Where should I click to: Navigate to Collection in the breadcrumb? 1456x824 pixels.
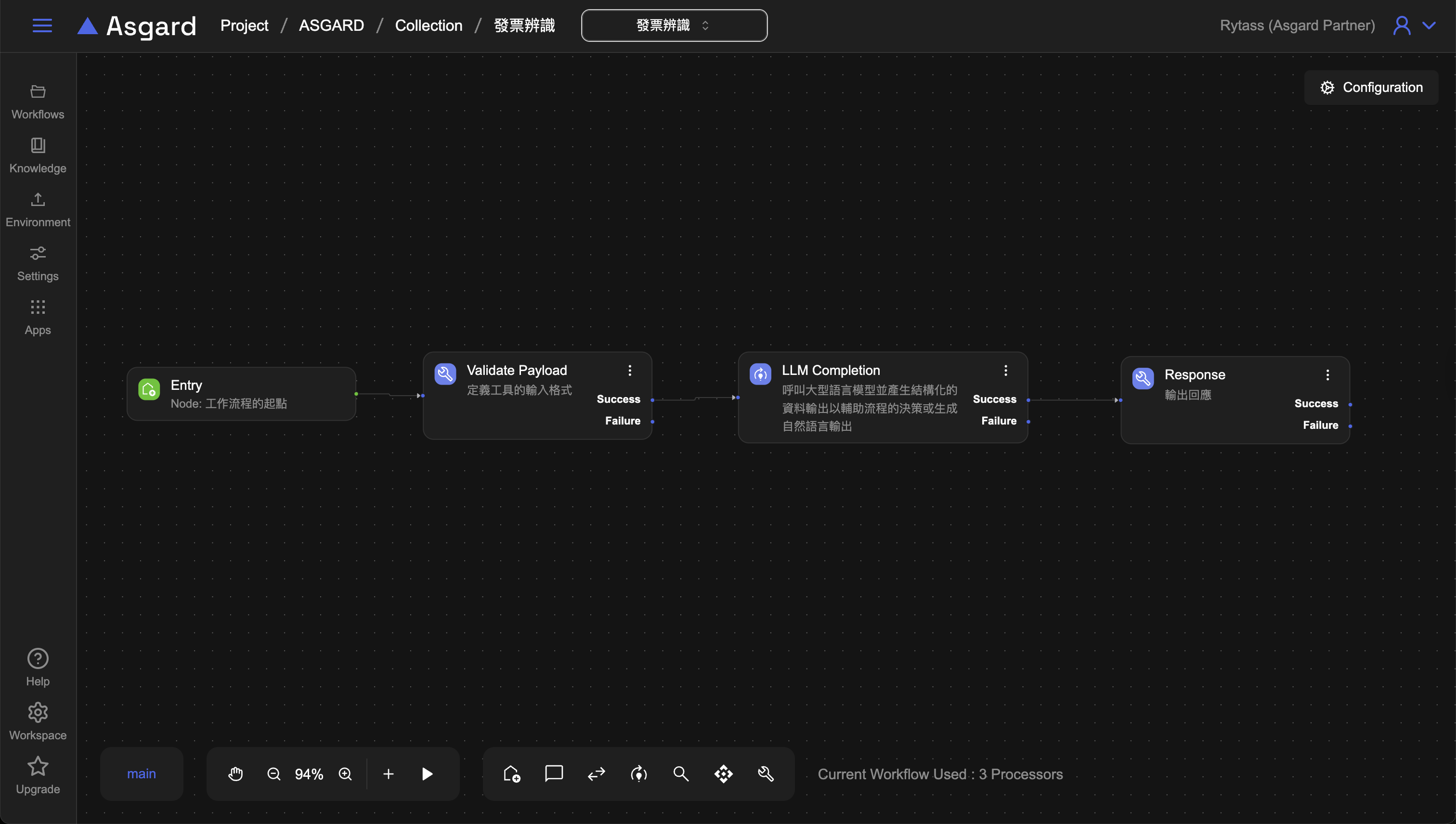(x=429, y=25)
